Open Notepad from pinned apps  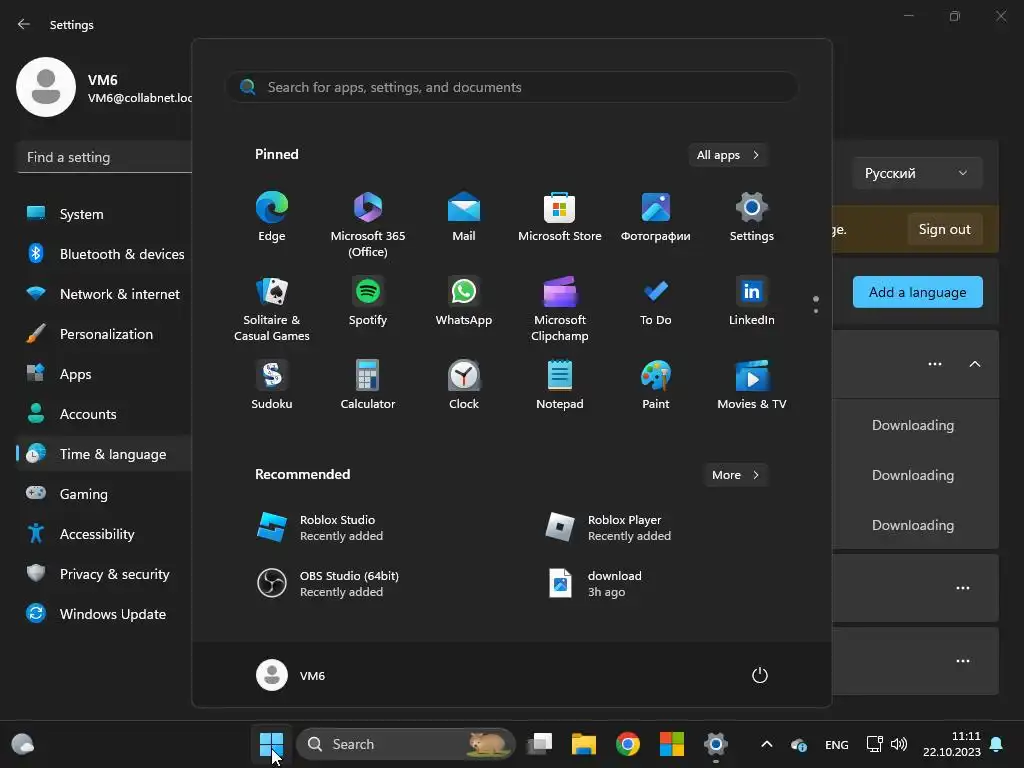click(560, 385)
